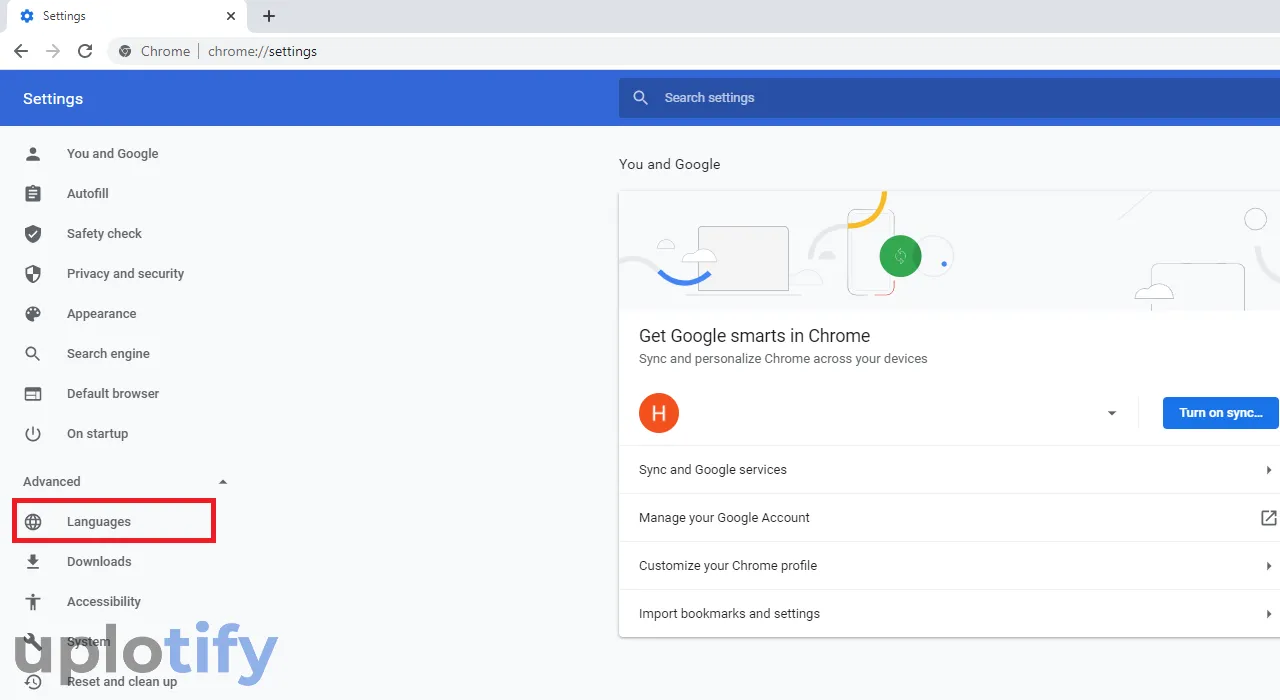Image resolution: width=1280 pixels, height=700 pixels.
Task: Select Search engine in the sidebar
Action: [x=108, y=354]
